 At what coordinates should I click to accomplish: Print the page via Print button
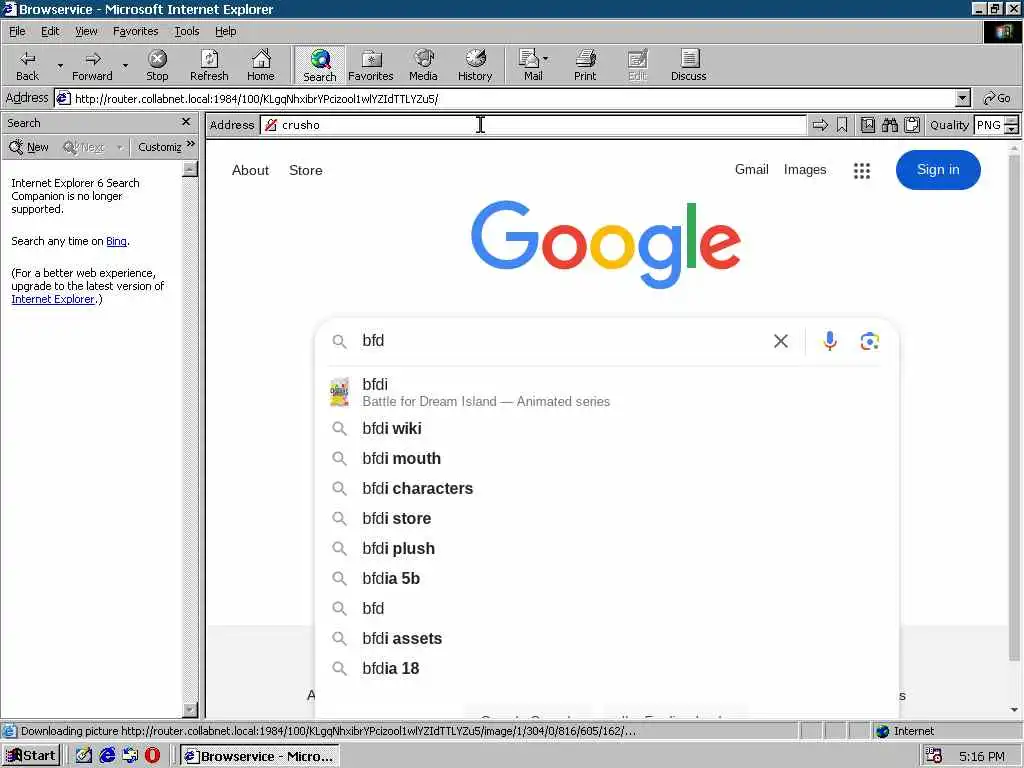coord(585,65)
